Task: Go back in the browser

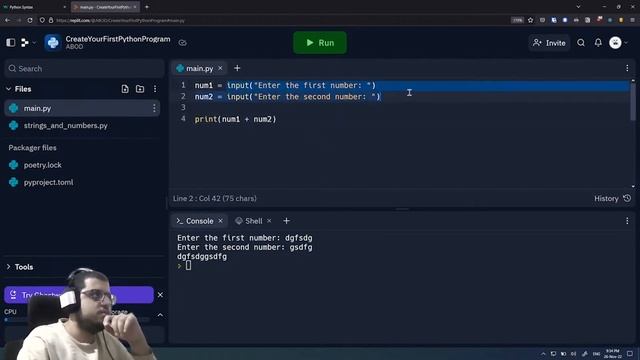Action: click(x=7, y=20)
